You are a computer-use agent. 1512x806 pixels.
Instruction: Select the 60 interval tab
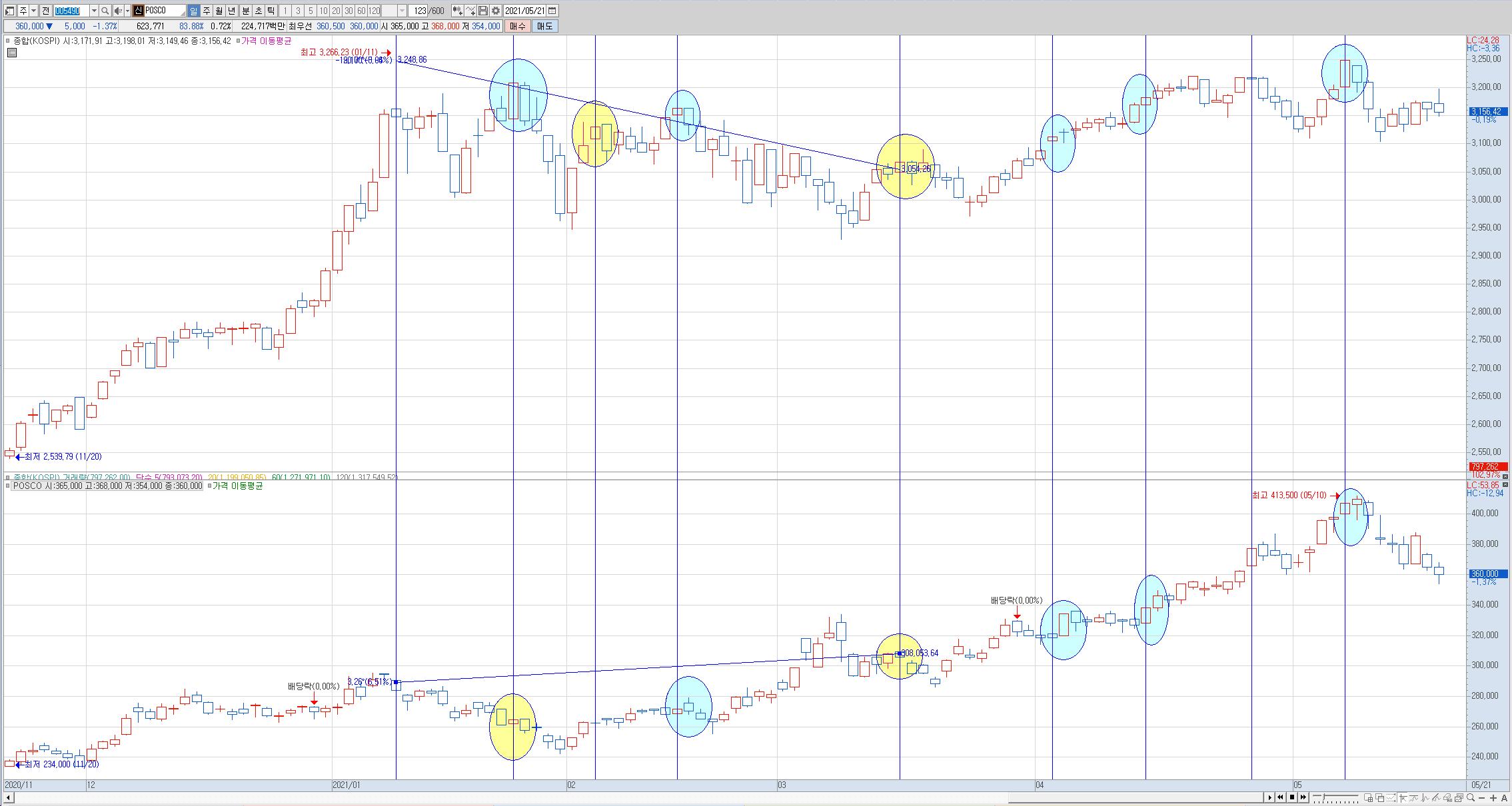(361, 11)
